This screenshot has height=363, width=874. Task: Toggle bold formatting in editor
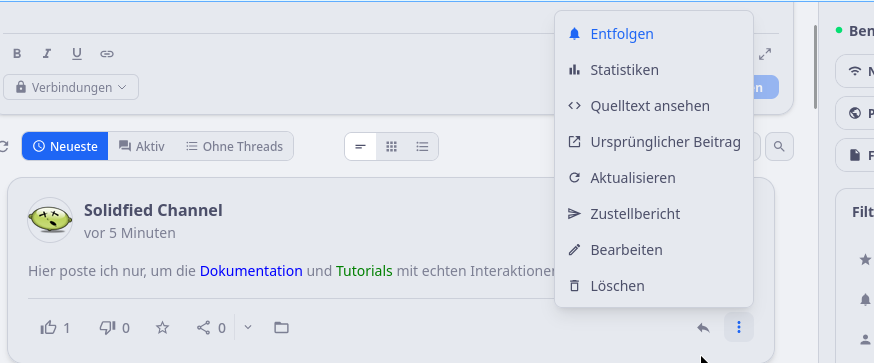[x=17, y=54]
